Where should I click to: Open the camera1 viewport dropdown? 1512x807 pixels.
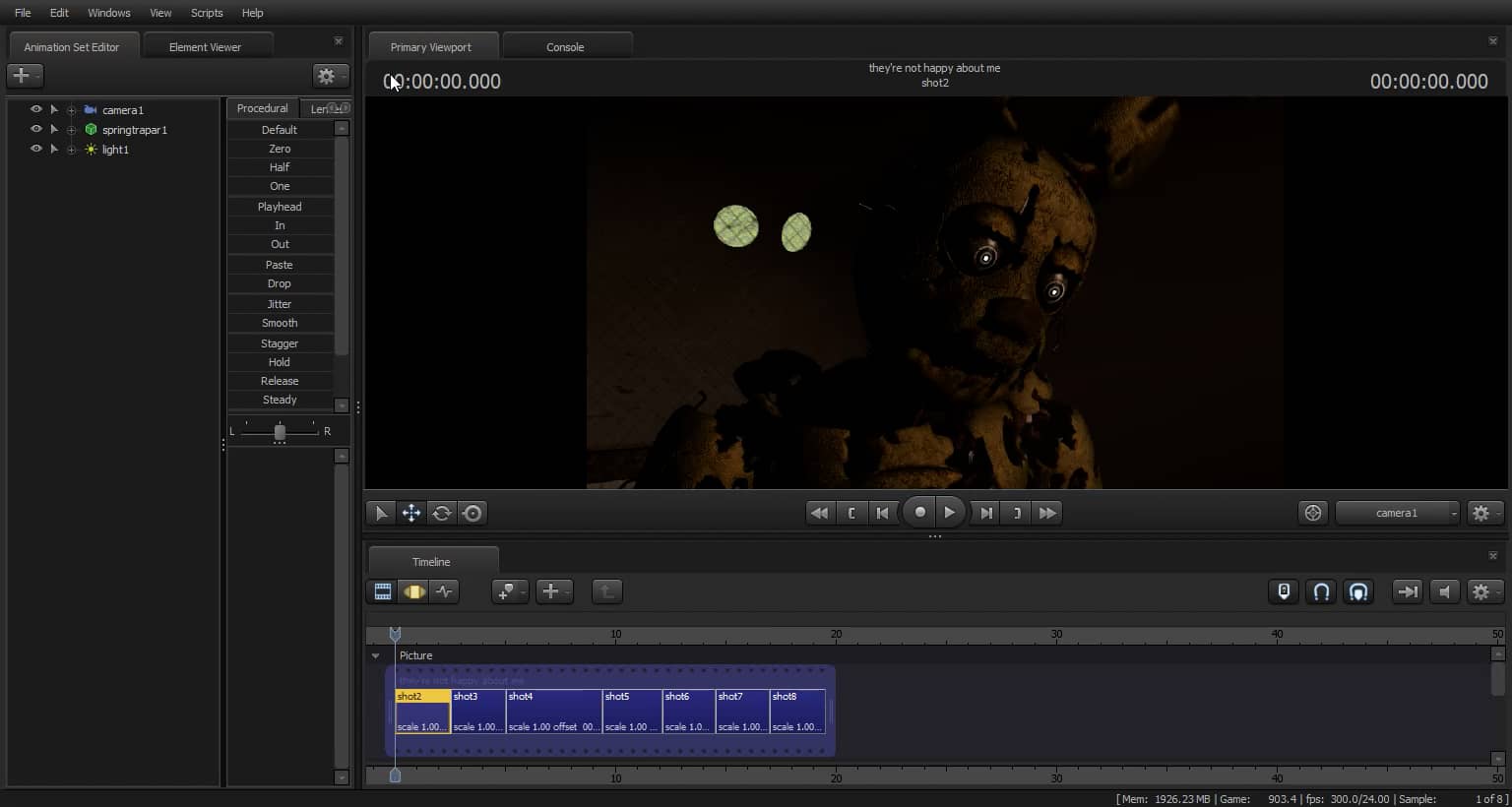pos(1397,513)
